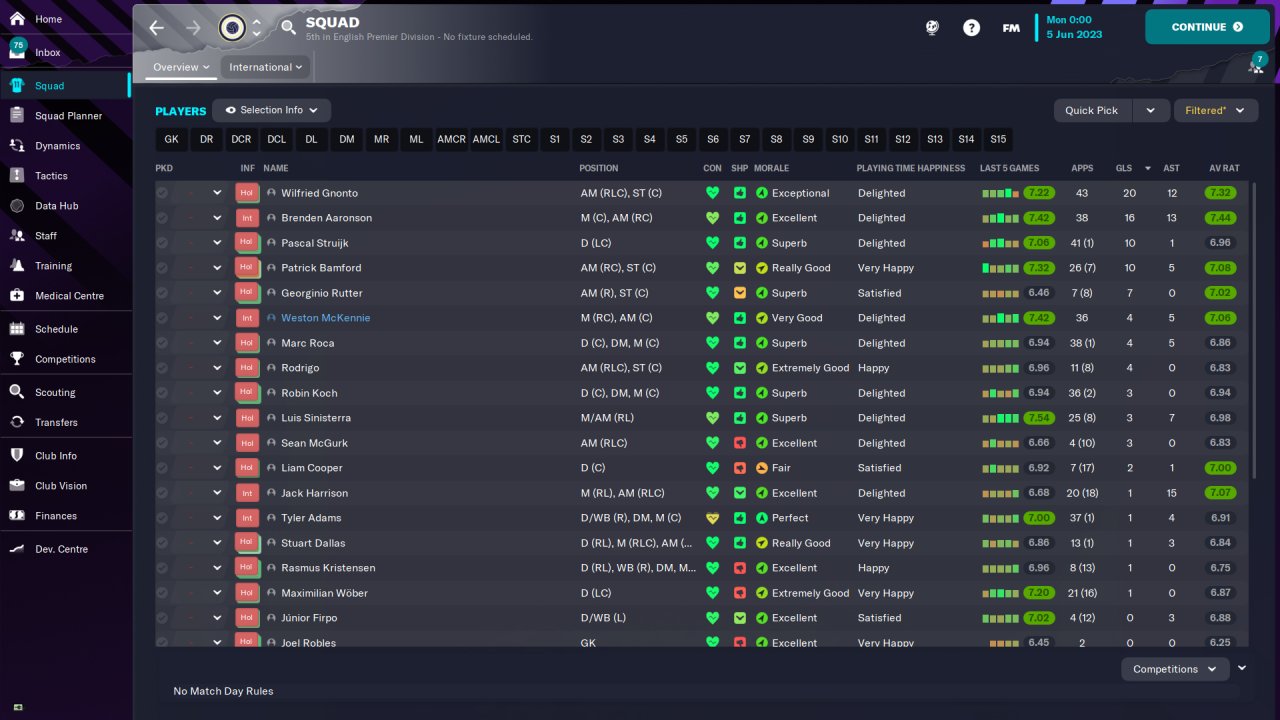Toggle the pick circle for Marc Roca

[x=162, y=343]
